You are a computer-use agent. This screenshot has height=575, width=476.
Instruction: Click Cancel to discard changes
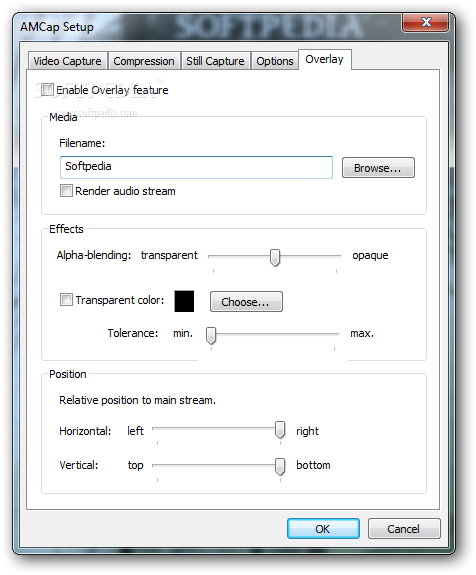pyautogui.click(x=404, y=528)
